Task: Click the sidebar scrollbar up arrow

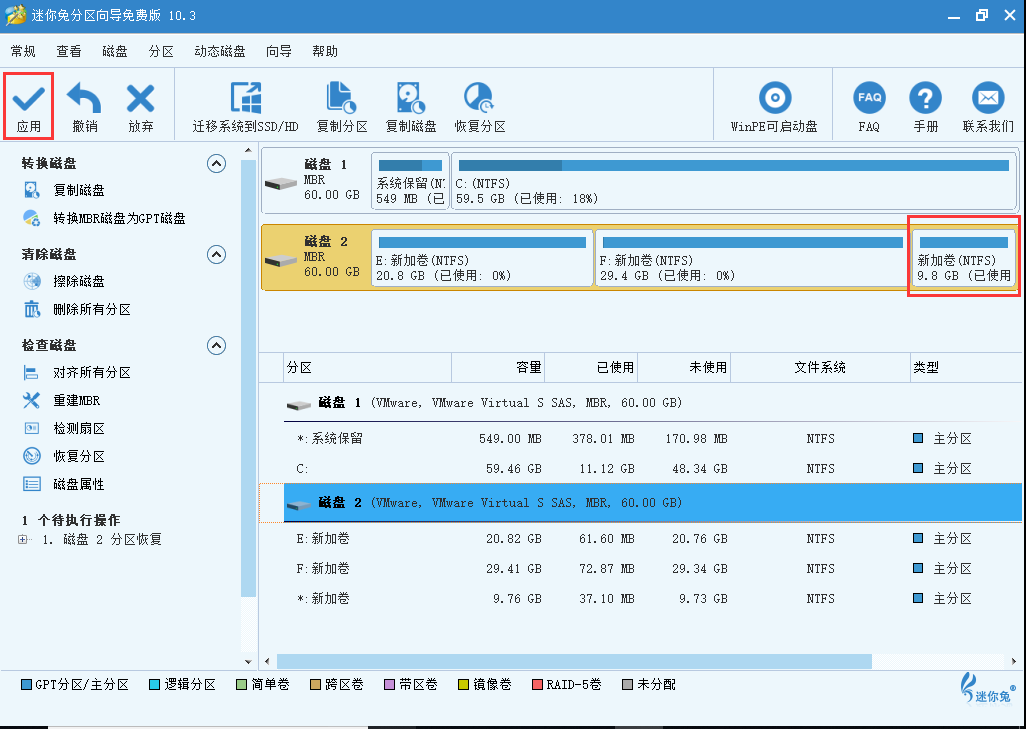Action: pyautogui.click(x=248, y=151)
